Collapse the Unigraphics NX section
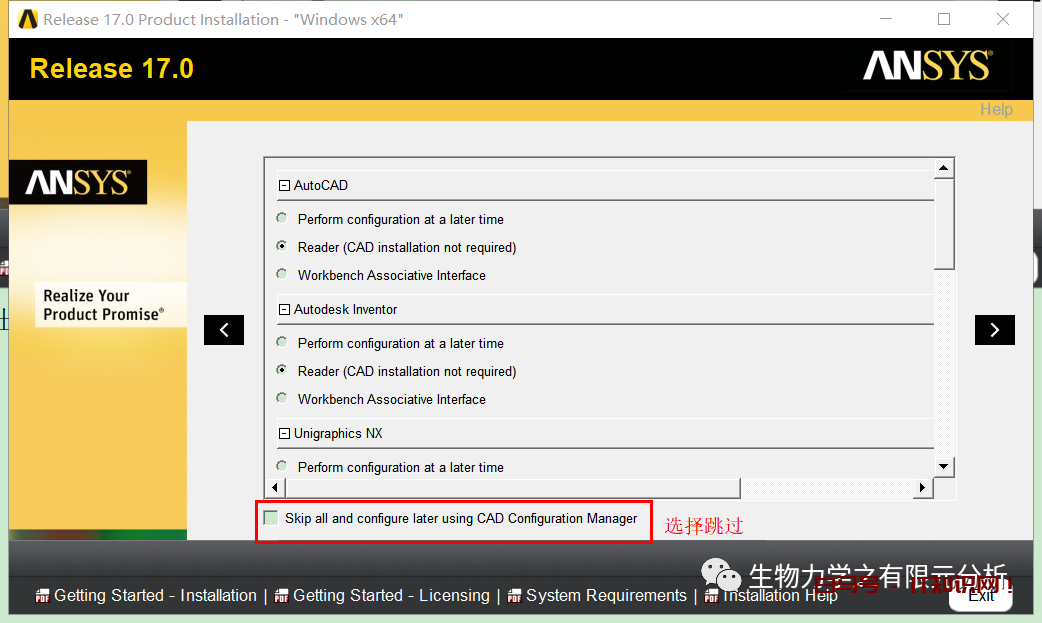Screen dimensions: 1042x623 pos(284,434)
